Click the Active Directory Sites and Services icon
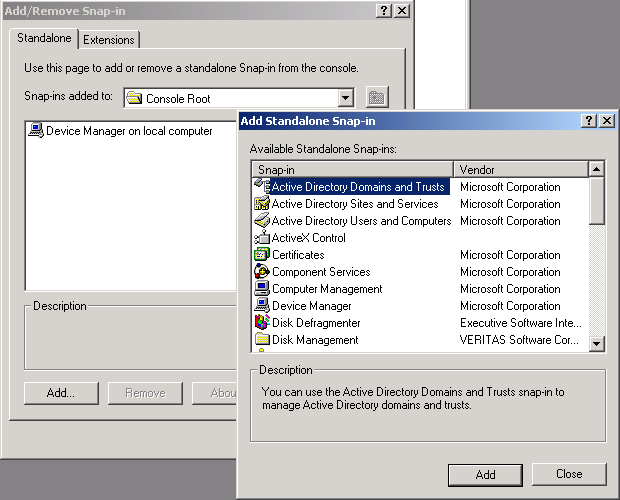The height and width of the screenshot is (500, 620). [261, 204]
